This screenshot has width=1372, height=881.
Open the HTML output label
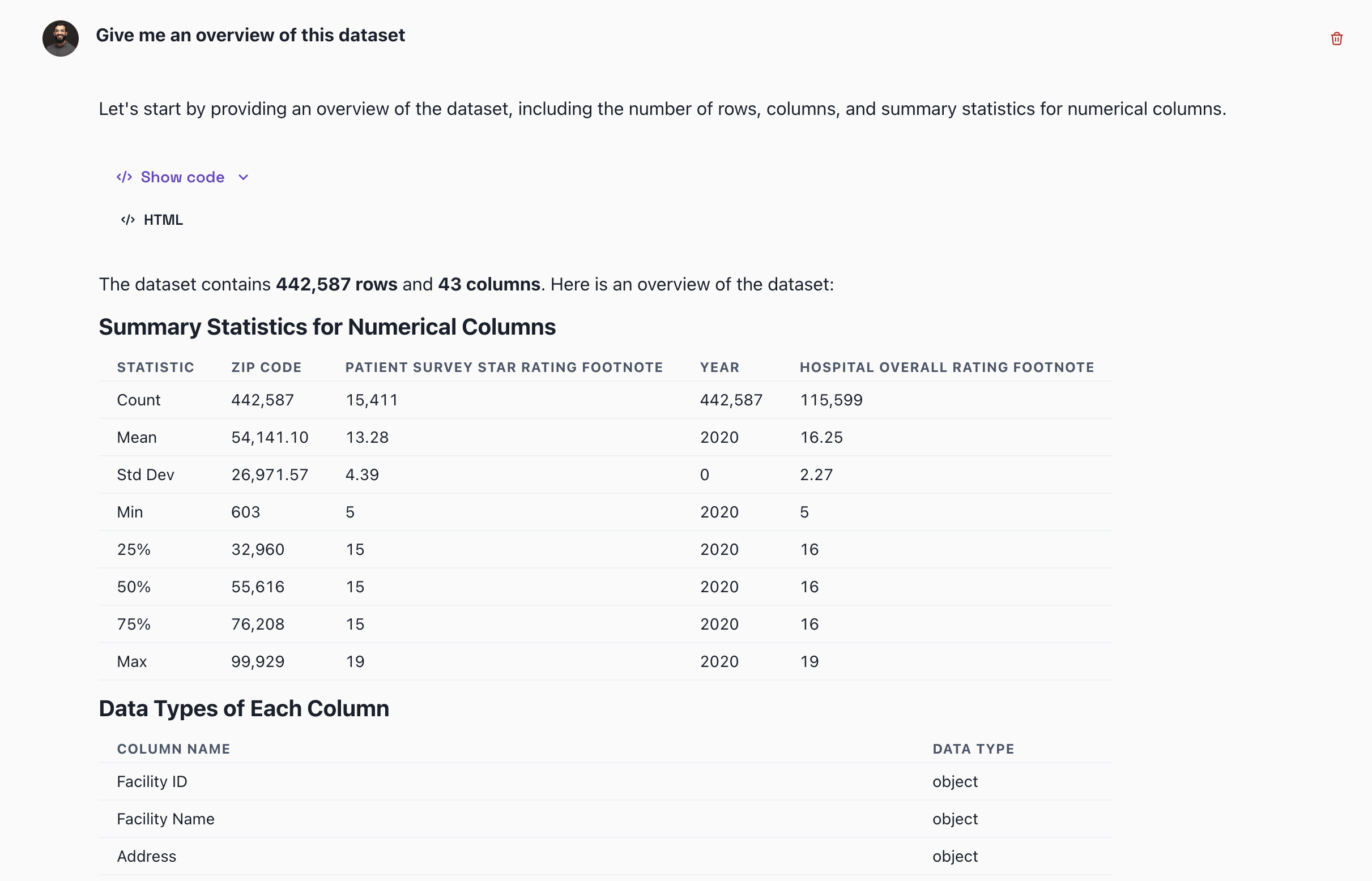(163, 220)
